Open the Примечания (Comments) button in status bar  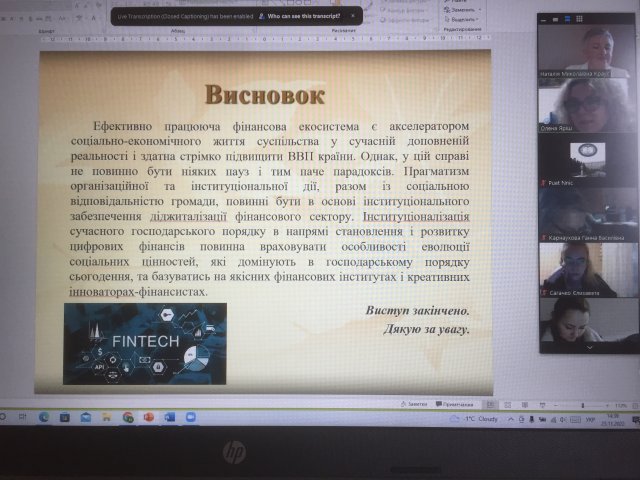[x=456, y=403]
